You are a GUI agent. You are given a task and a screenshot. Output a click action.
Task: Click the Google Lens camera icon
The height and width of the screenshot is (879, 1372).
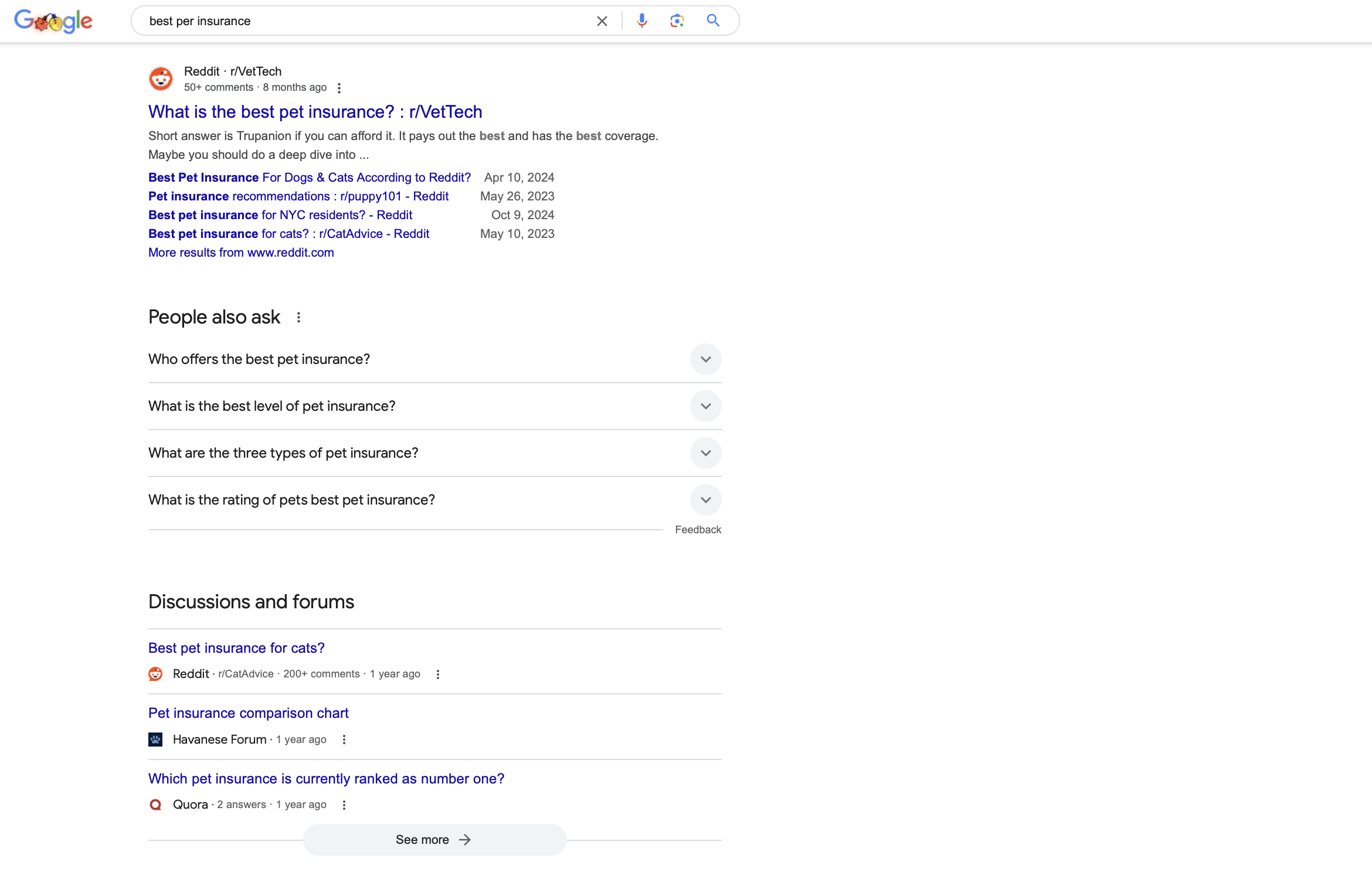pos(677,21)
